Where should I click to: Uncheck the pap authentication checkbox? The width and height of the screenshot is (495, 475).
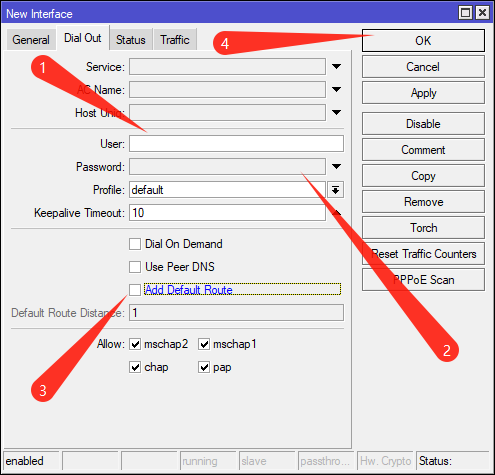(x=204, y=367)
